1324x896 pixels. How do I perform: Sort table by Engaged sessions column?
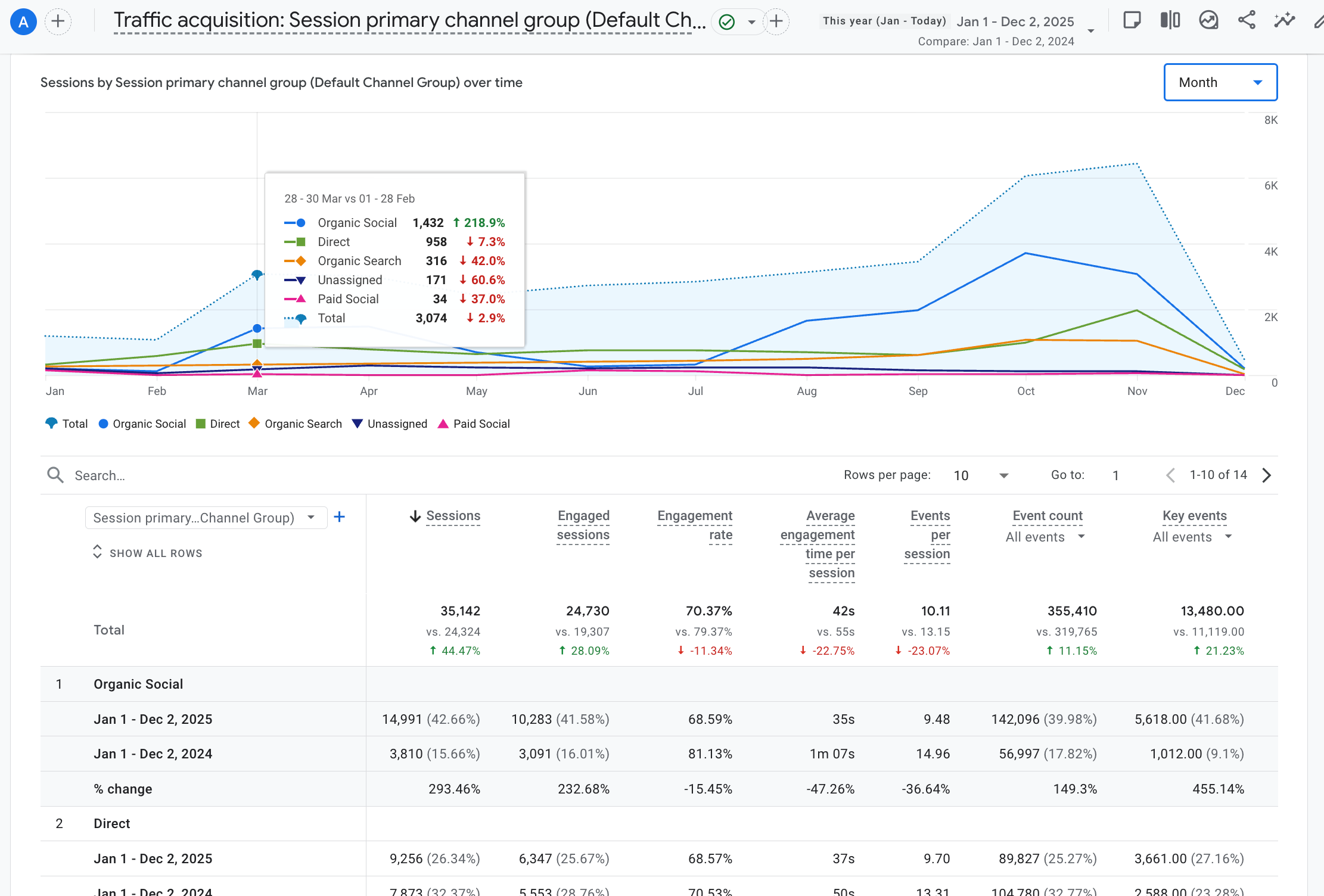coord(583,525)
